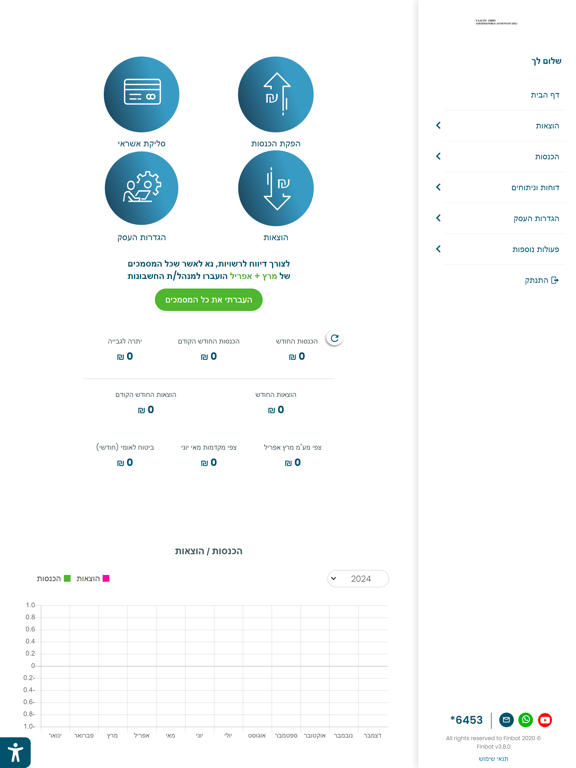Expand the הוצאות sidebar chevron

(438, 125)
